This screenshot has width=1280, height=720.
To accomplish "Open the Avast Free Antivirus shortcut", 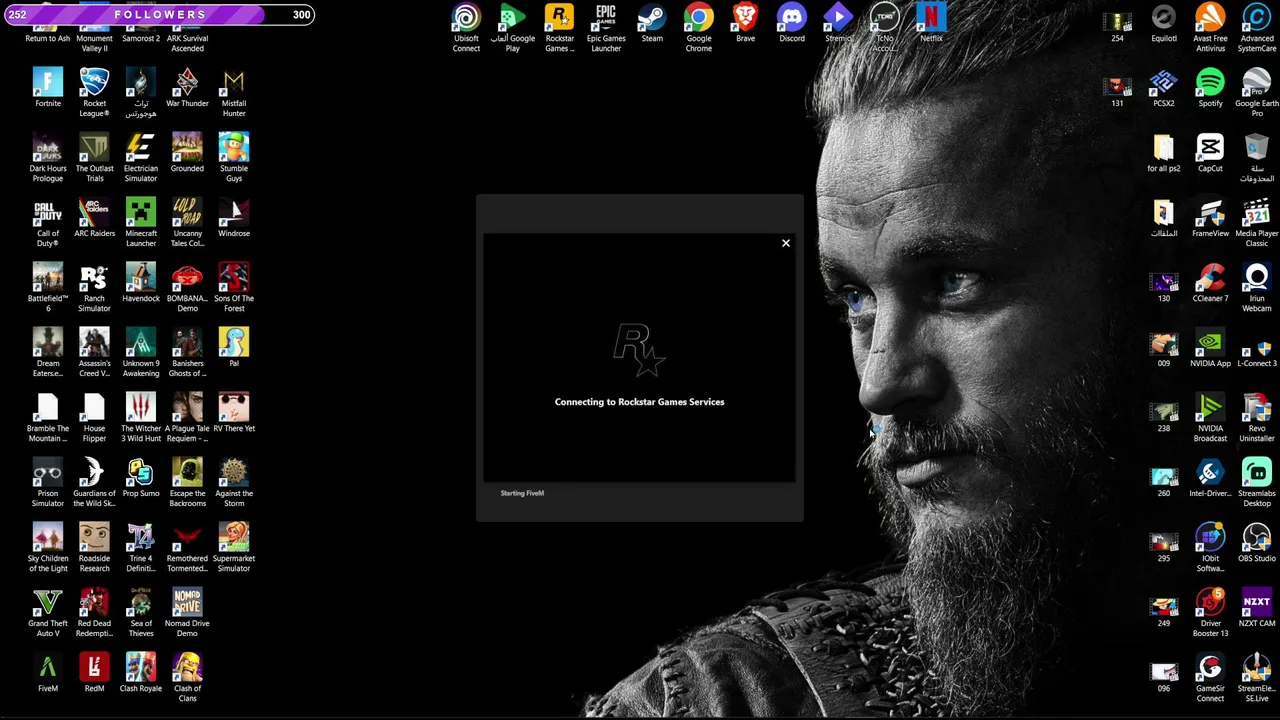I will 1210,27.
